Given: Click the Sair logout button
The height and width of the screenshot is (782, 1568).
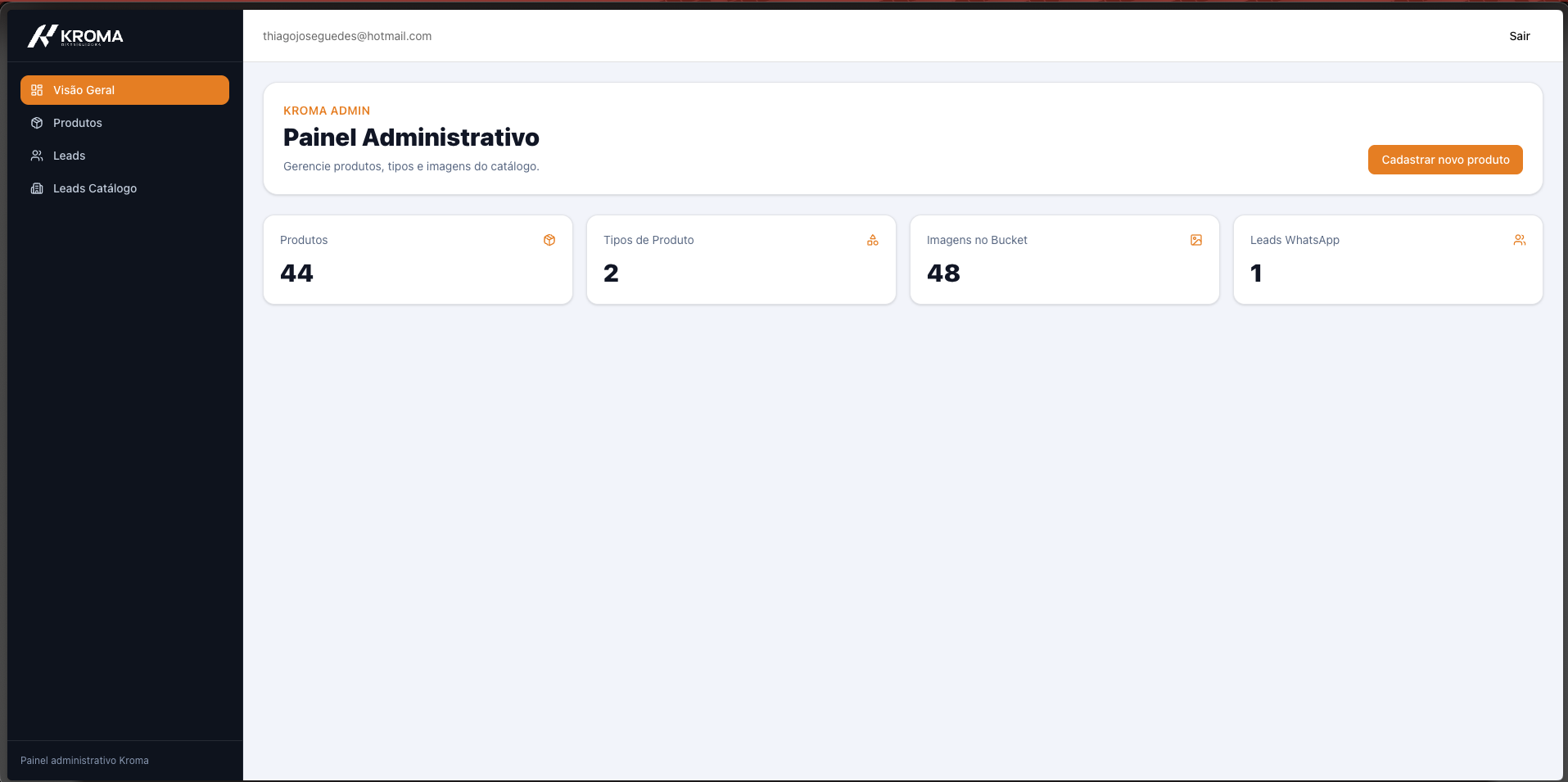Looking at the screenshot, I should pos(1520,36).
